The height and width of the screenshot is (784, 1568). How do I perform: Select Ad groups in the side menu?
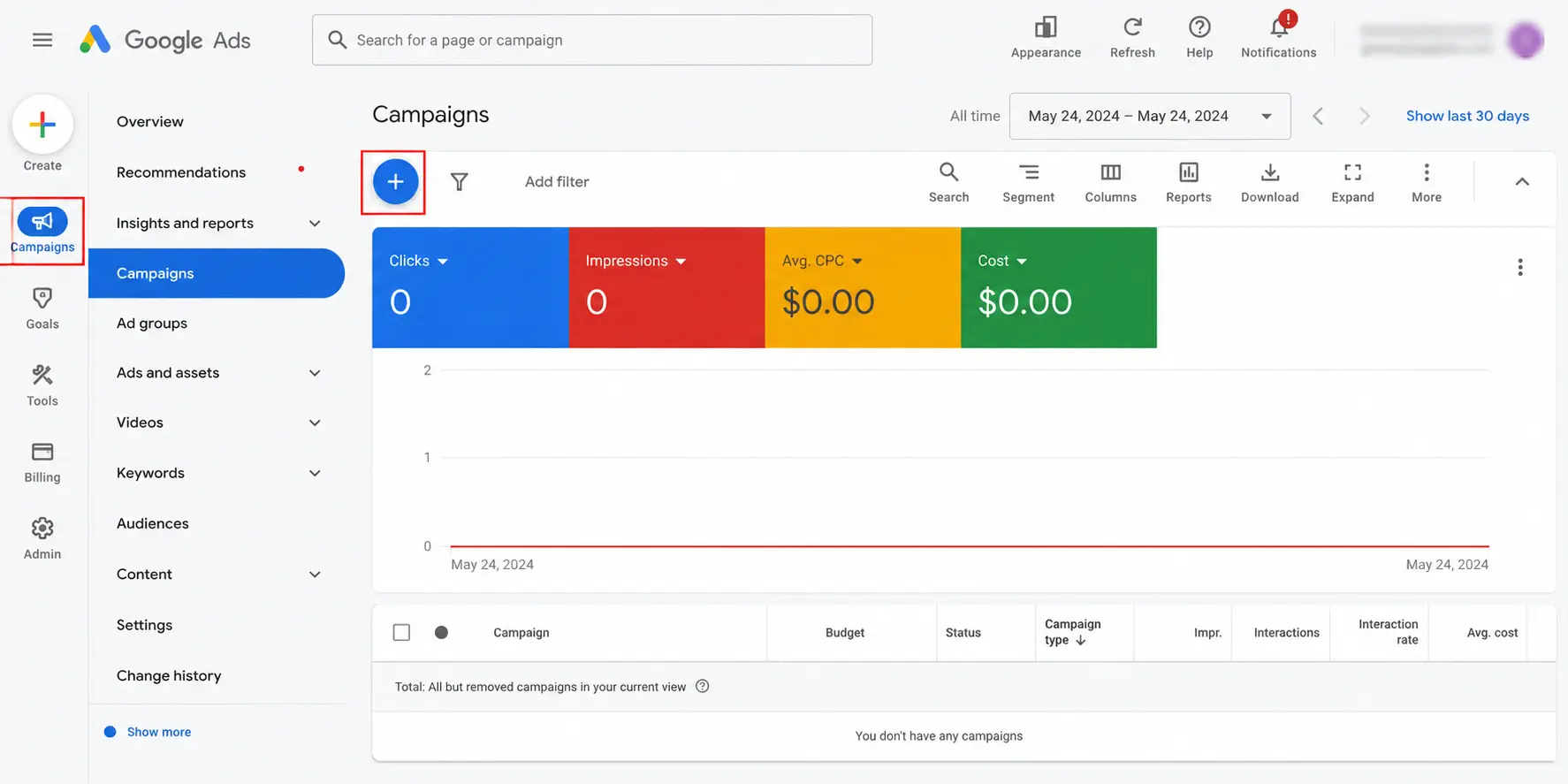coord(152,323)
